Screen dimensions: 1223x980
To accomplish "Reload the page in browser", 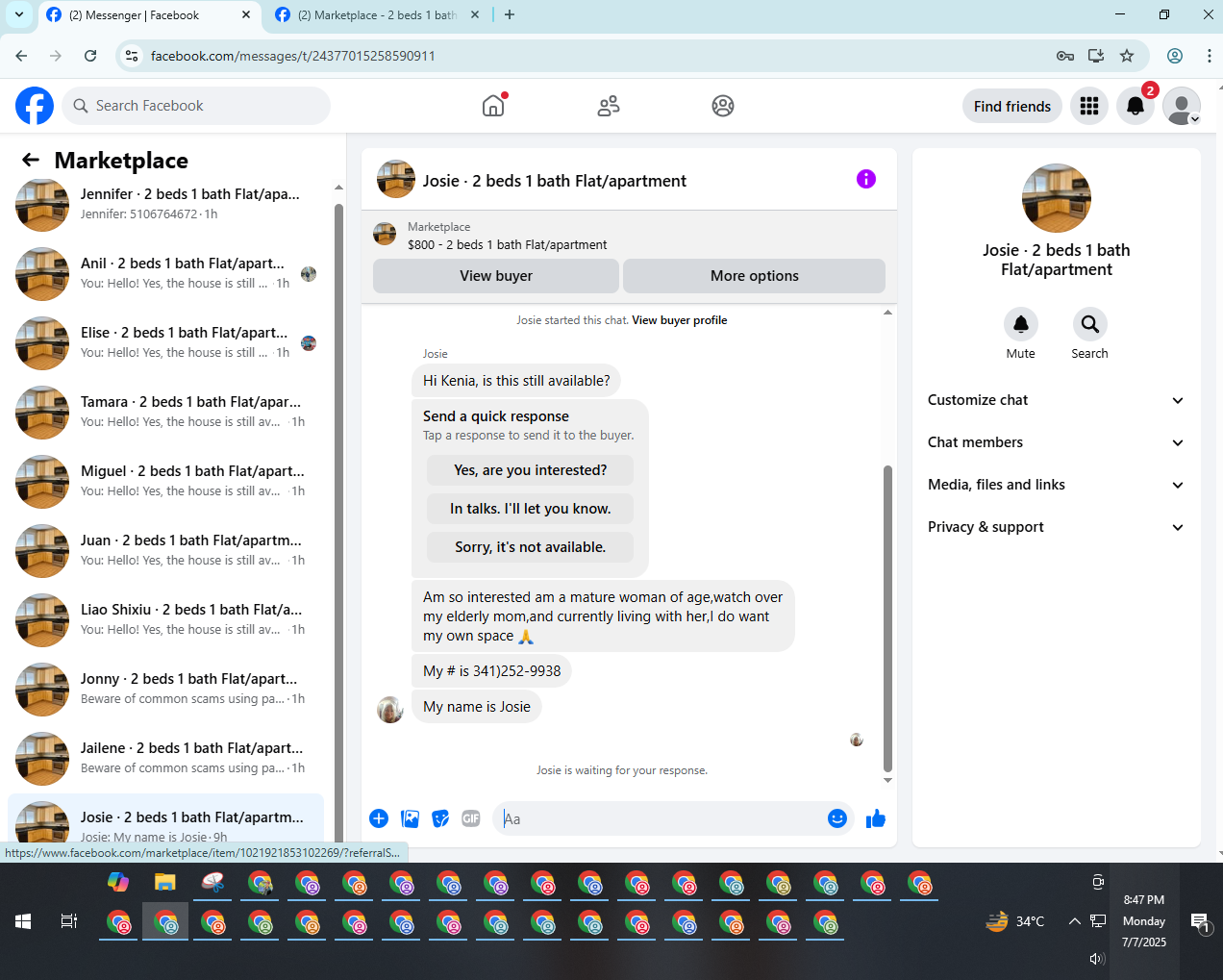I will (x=90, y=56).
